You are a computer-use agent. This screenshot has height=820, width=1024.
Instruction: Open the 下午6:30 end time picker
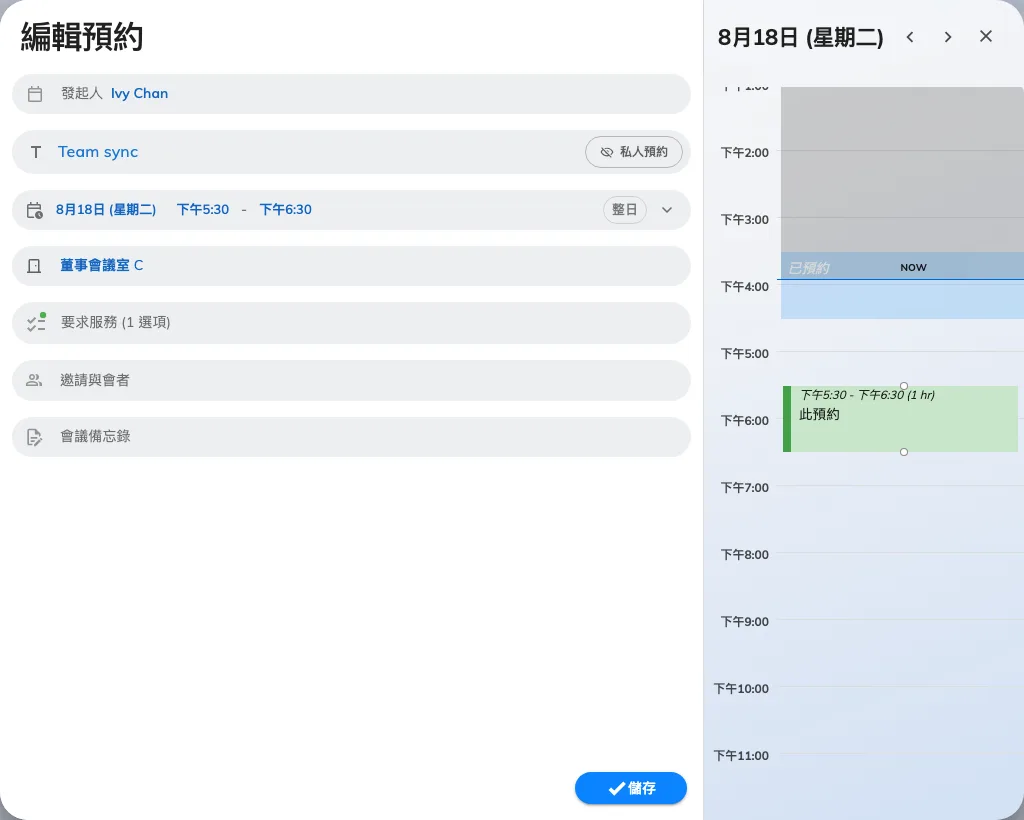(x=285, y=210)
